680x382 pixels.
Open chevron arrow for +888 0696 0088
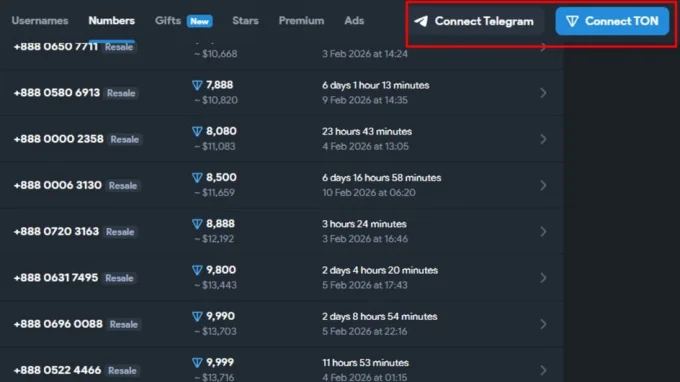[x=543, y=324]
